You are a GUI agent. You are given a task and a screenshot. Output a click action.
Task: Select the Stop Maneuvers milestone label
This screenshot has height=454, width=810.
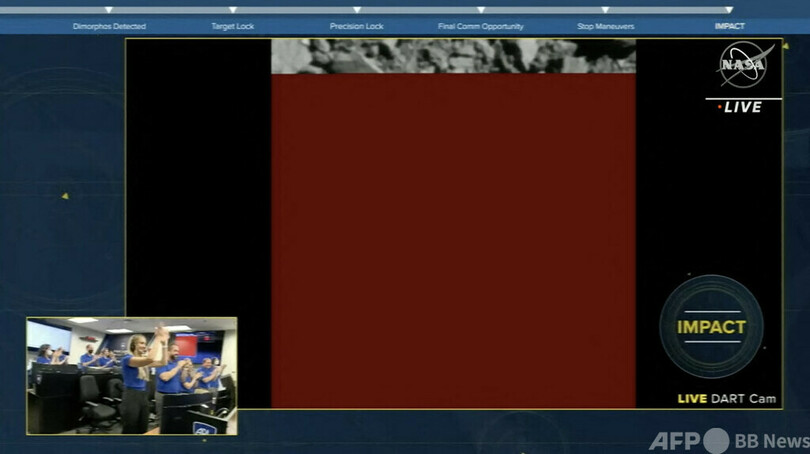[x=605, y=26]
